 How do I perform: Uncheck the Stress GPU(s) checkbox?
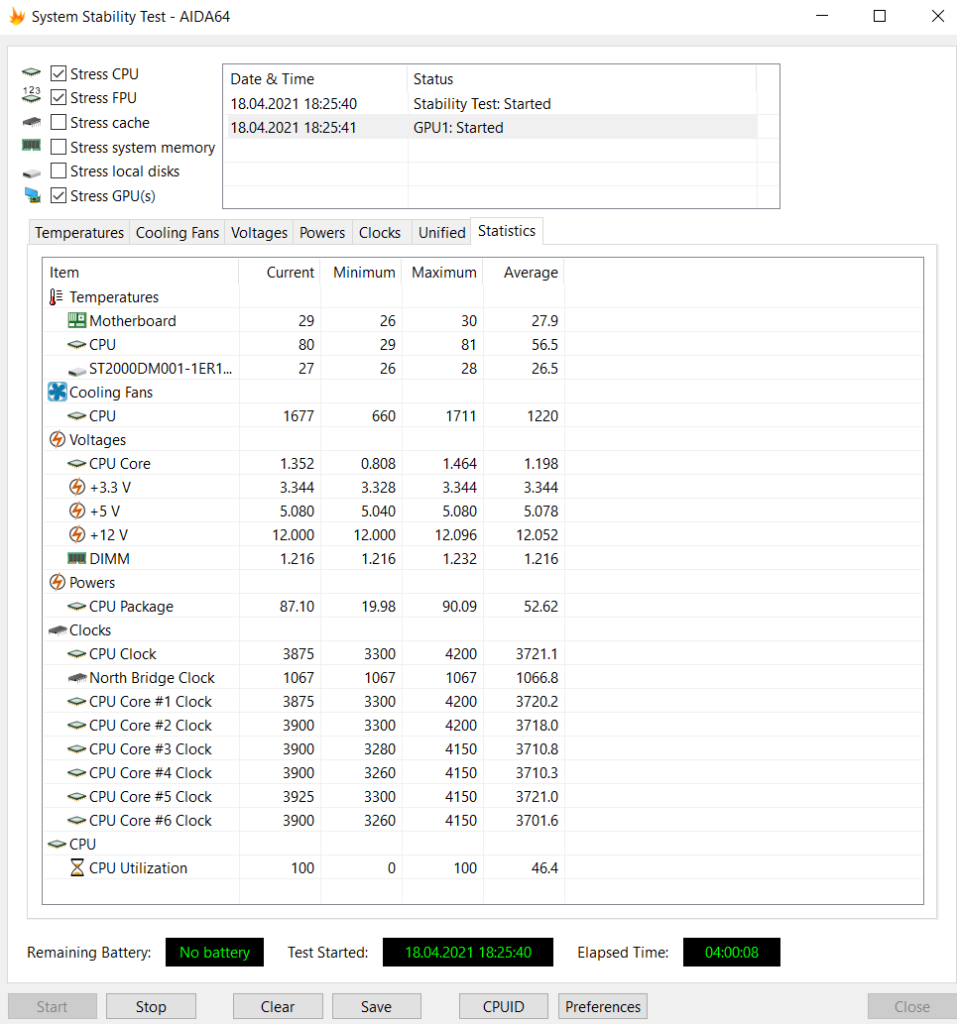pyautogui.click(x=59, y=195)
